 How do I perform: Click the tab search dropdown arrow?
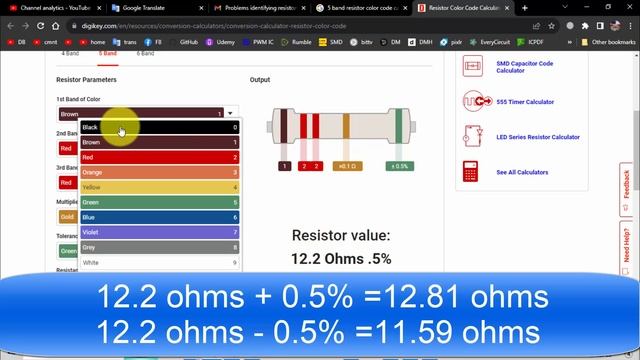[x=565, y=7]
